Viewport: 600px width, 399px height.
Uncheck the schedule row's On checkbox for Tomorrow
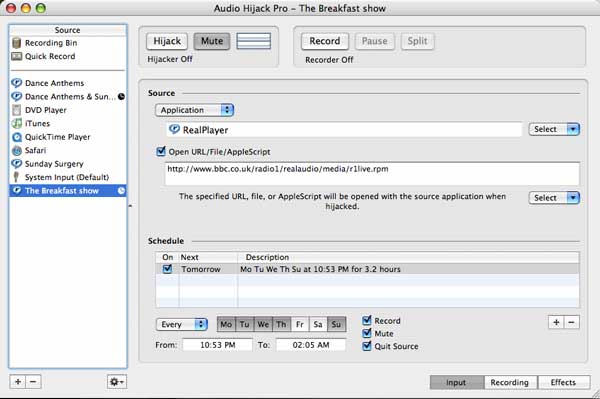pyautogui.click(x=167, y=269)
